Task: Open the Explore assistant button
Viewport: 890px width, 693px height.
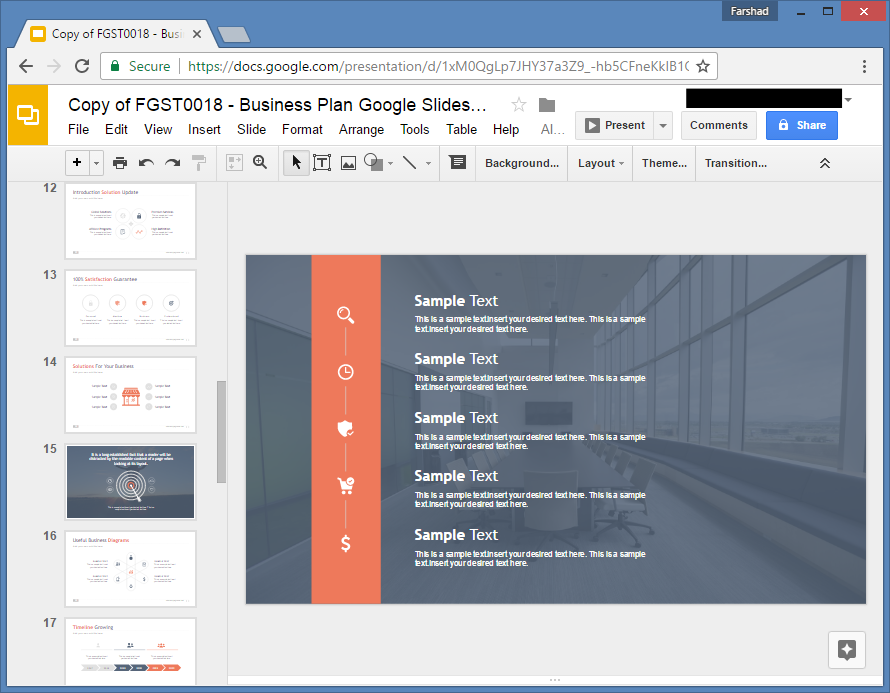Action: point(846,649)
